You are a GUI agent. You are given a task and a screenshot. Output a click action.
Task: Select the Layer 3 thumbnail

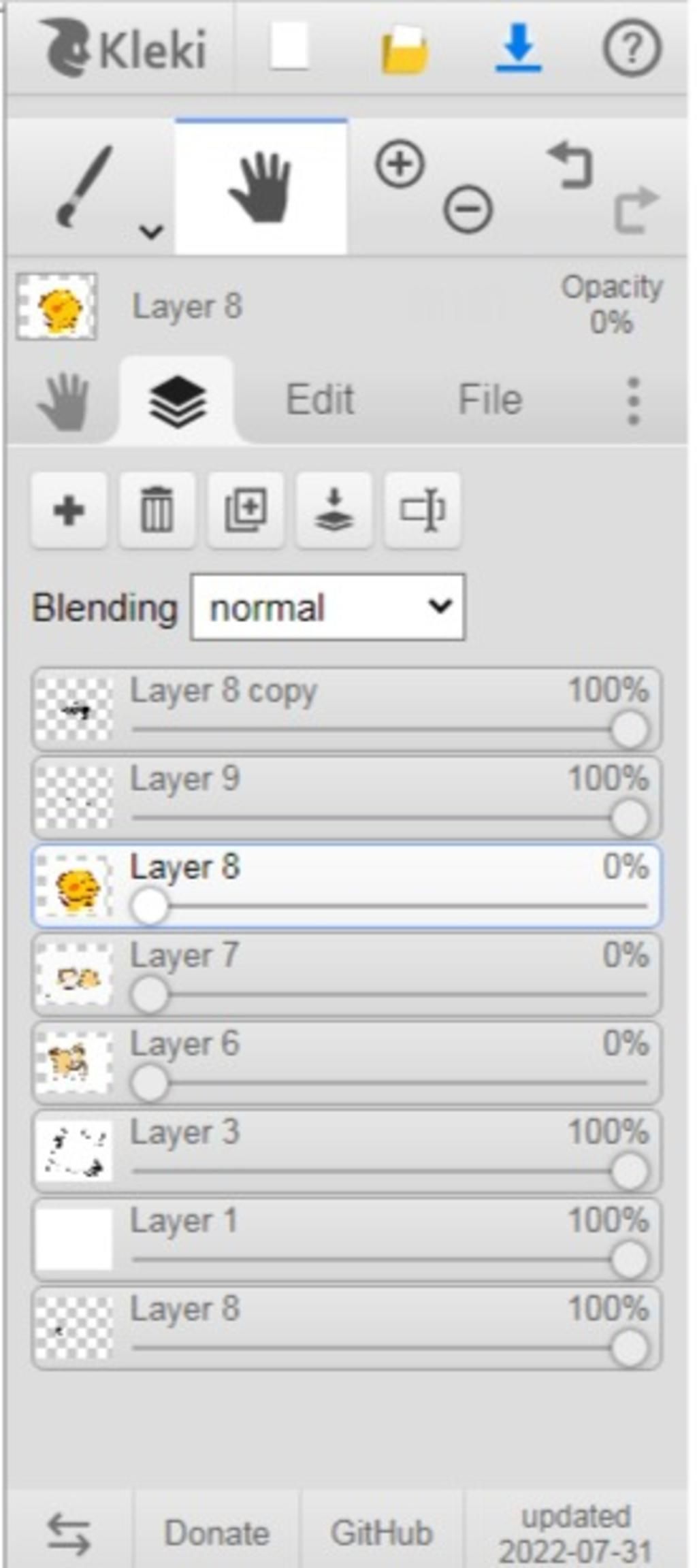click(74, 1151)
